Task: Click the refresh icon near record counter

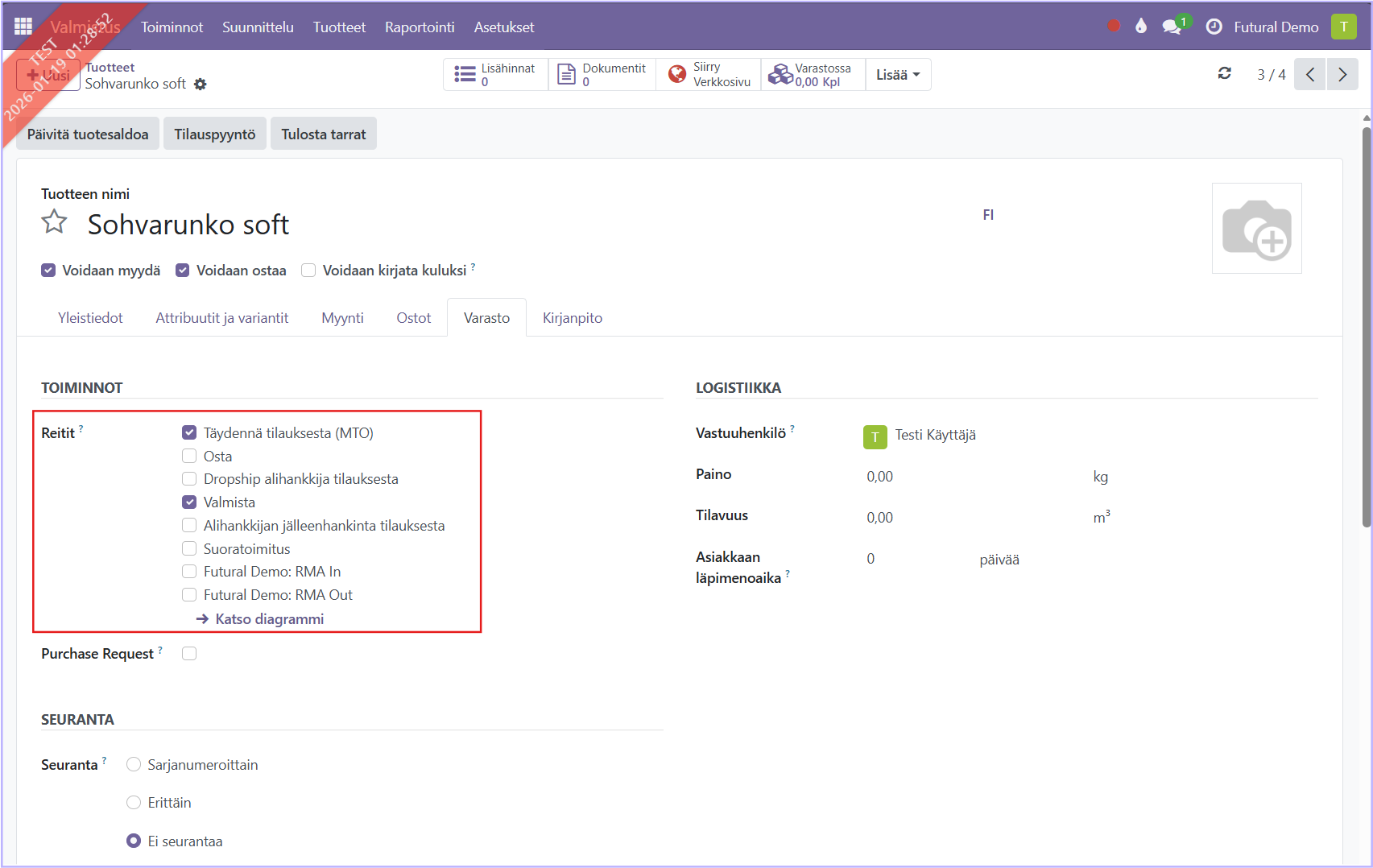Action: coord(1224,74)
